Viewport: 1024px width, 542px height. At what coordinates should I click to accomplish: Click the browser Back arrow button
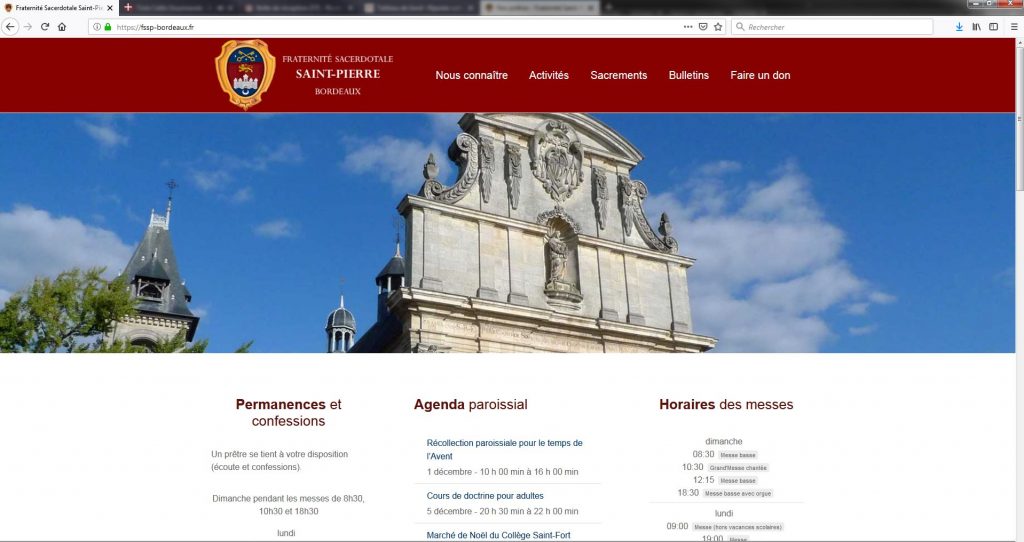tap(11, 27)
